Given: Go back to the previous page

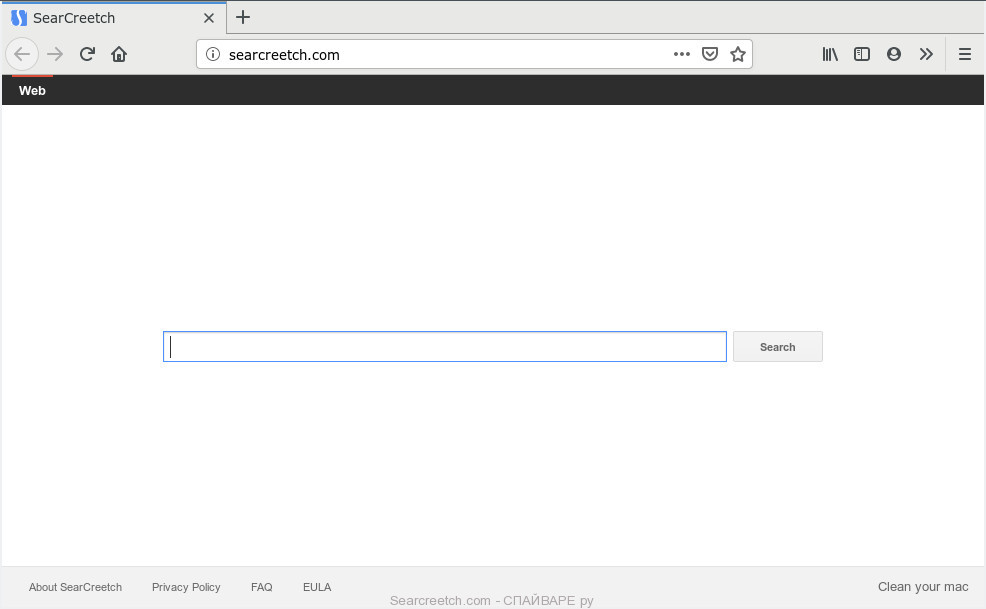Looking at the screenshot, I should point(22,54).
